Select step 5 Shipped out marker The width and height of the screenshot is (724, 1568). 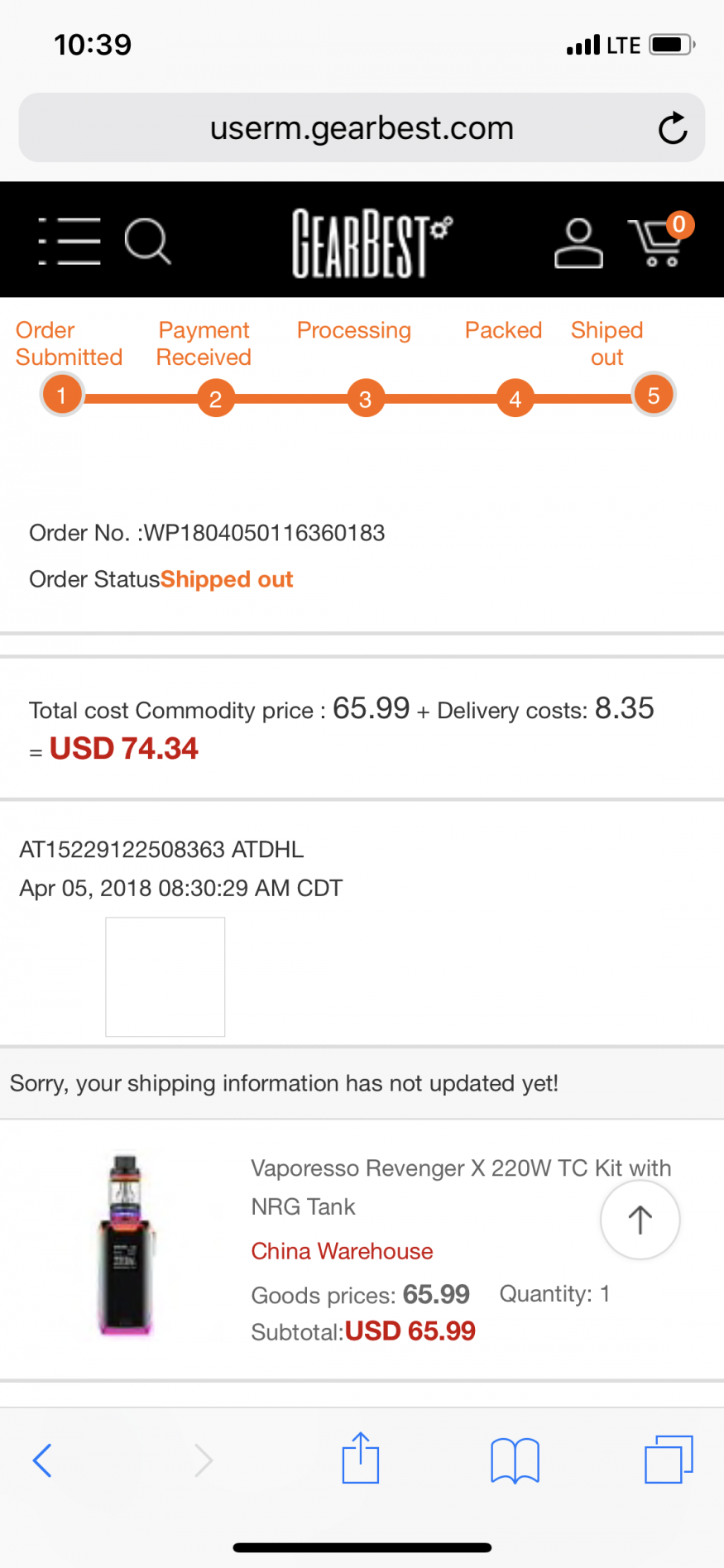coord(654,396)
